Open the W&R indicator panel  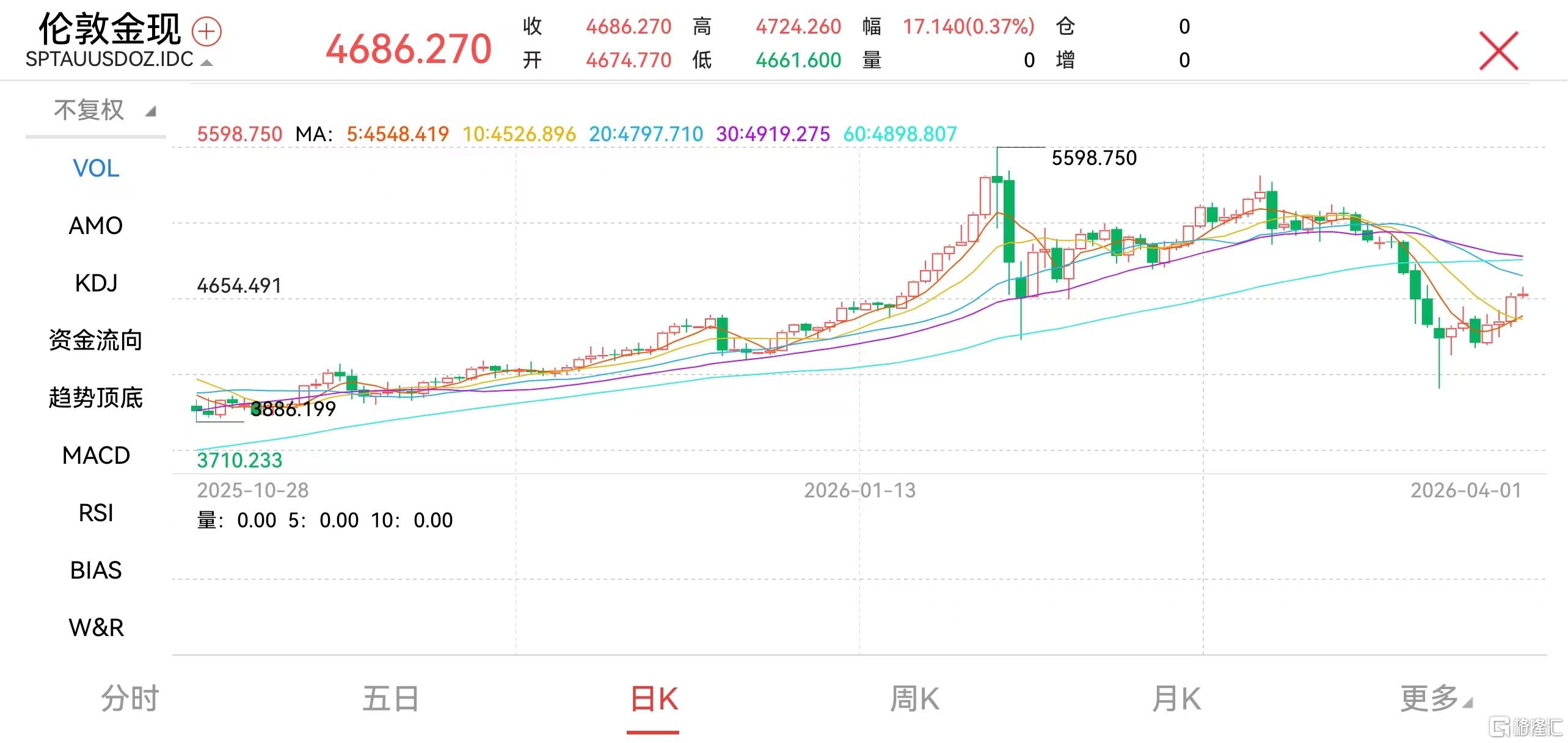pos(96,628)
